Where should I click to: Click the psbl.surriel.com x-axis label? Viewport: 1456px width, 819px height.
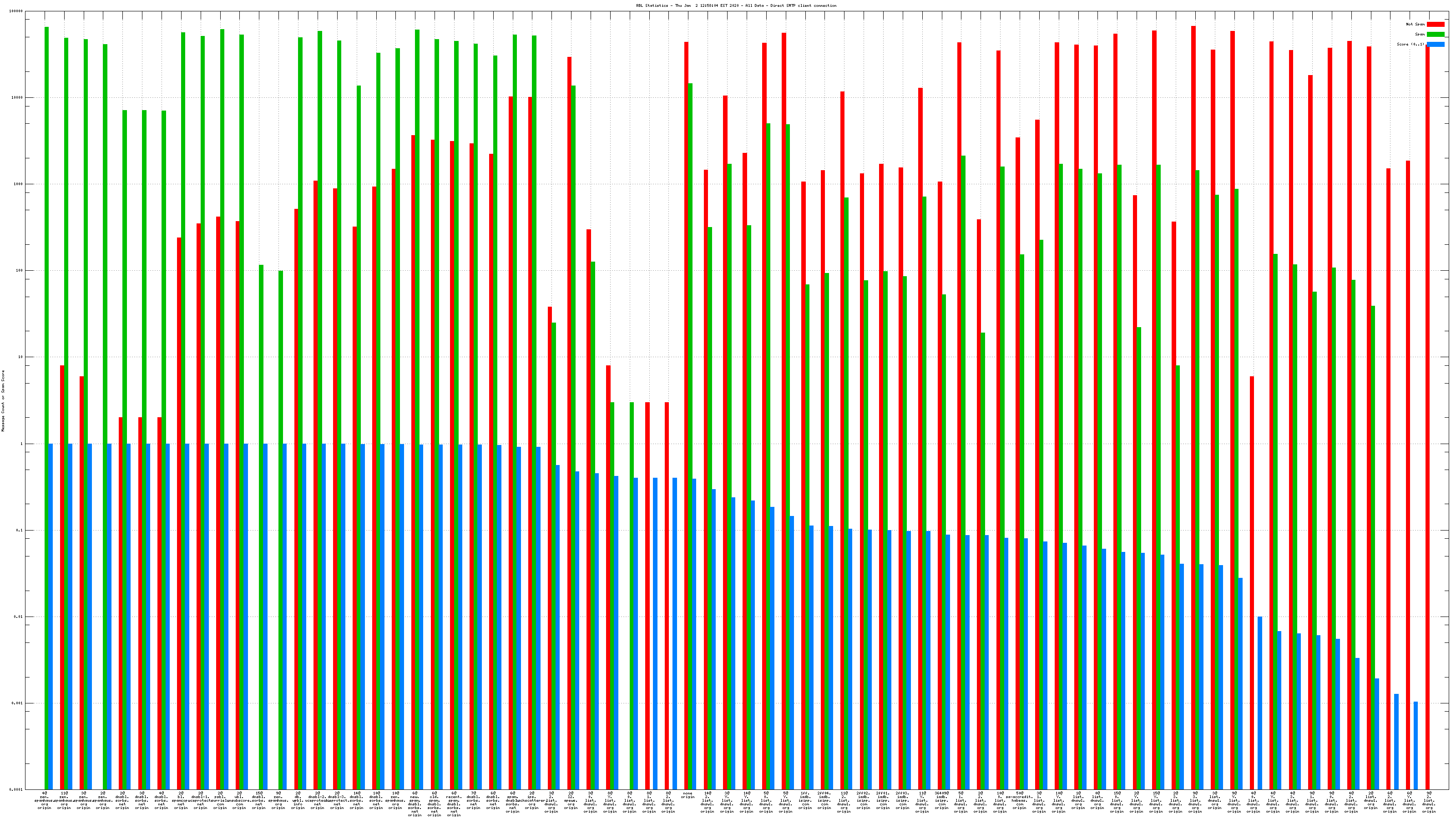(x=220, y=800)
